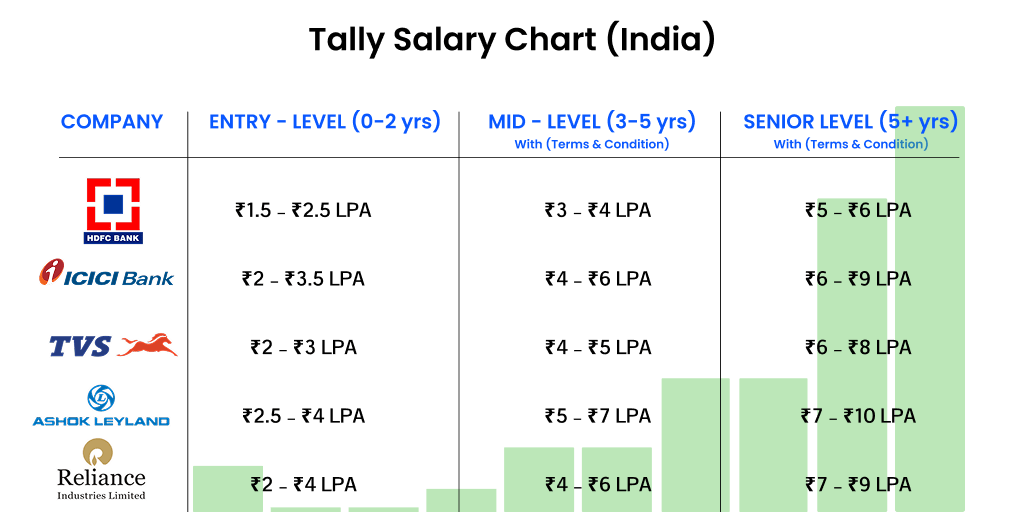
Task: Select HDFC senior salary ₹5 – ₹6 LPA
Action: pos(858,210)
